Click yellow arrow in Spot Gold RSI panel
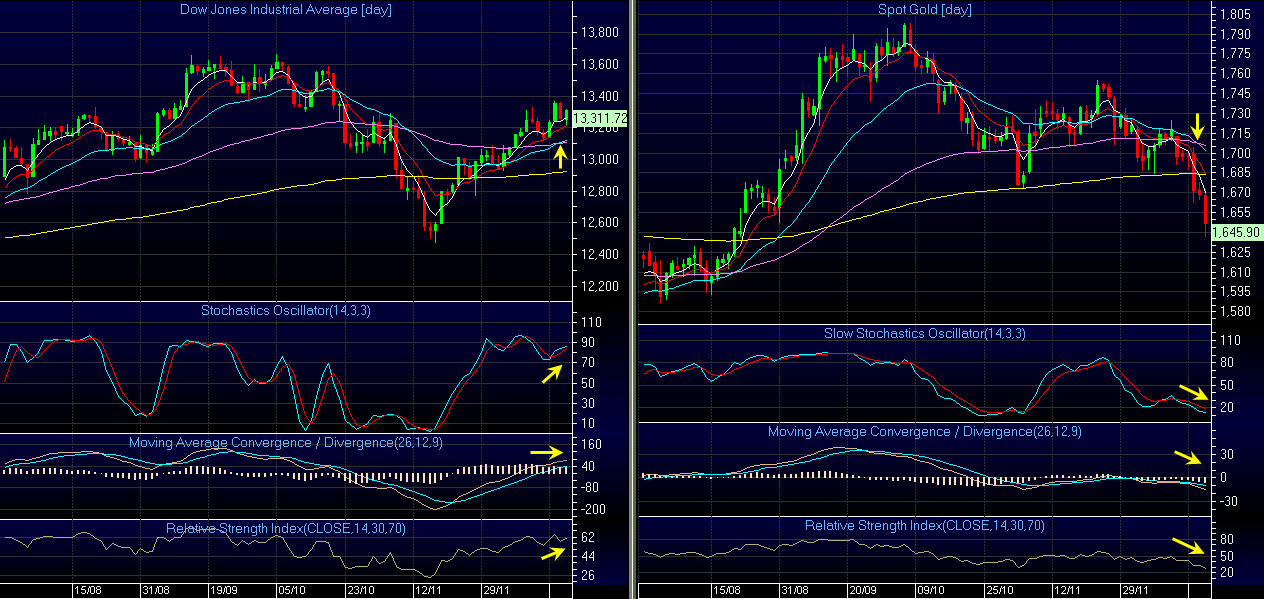The height and width of the screenshot is (599, 1264). click(1188, 546)
